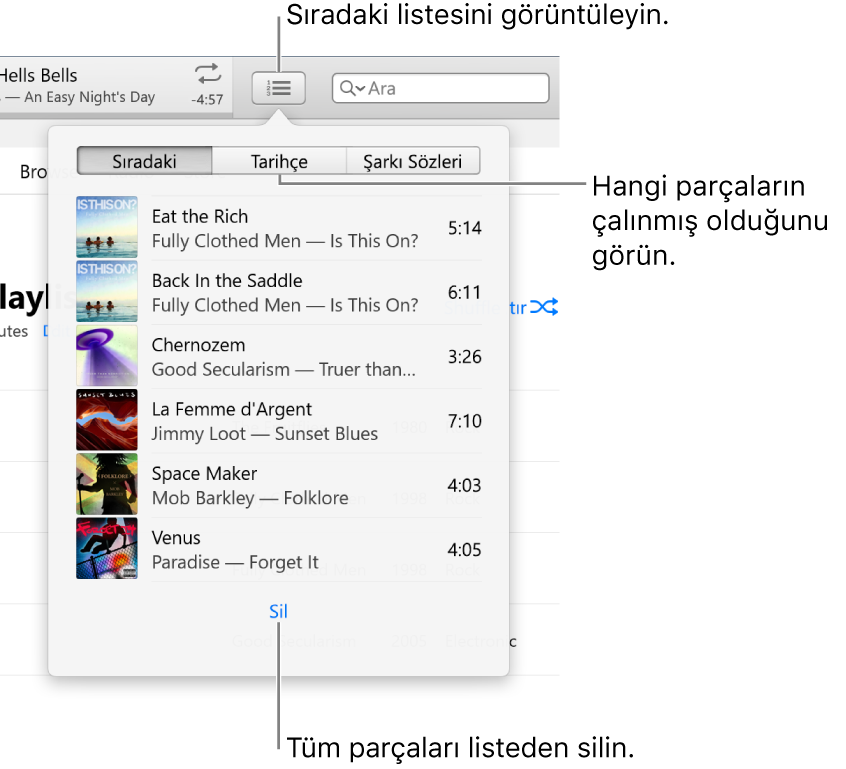846x769 pixels.
Task: Select the Back In the Saddle album artwork
Action: coord(107,291)
